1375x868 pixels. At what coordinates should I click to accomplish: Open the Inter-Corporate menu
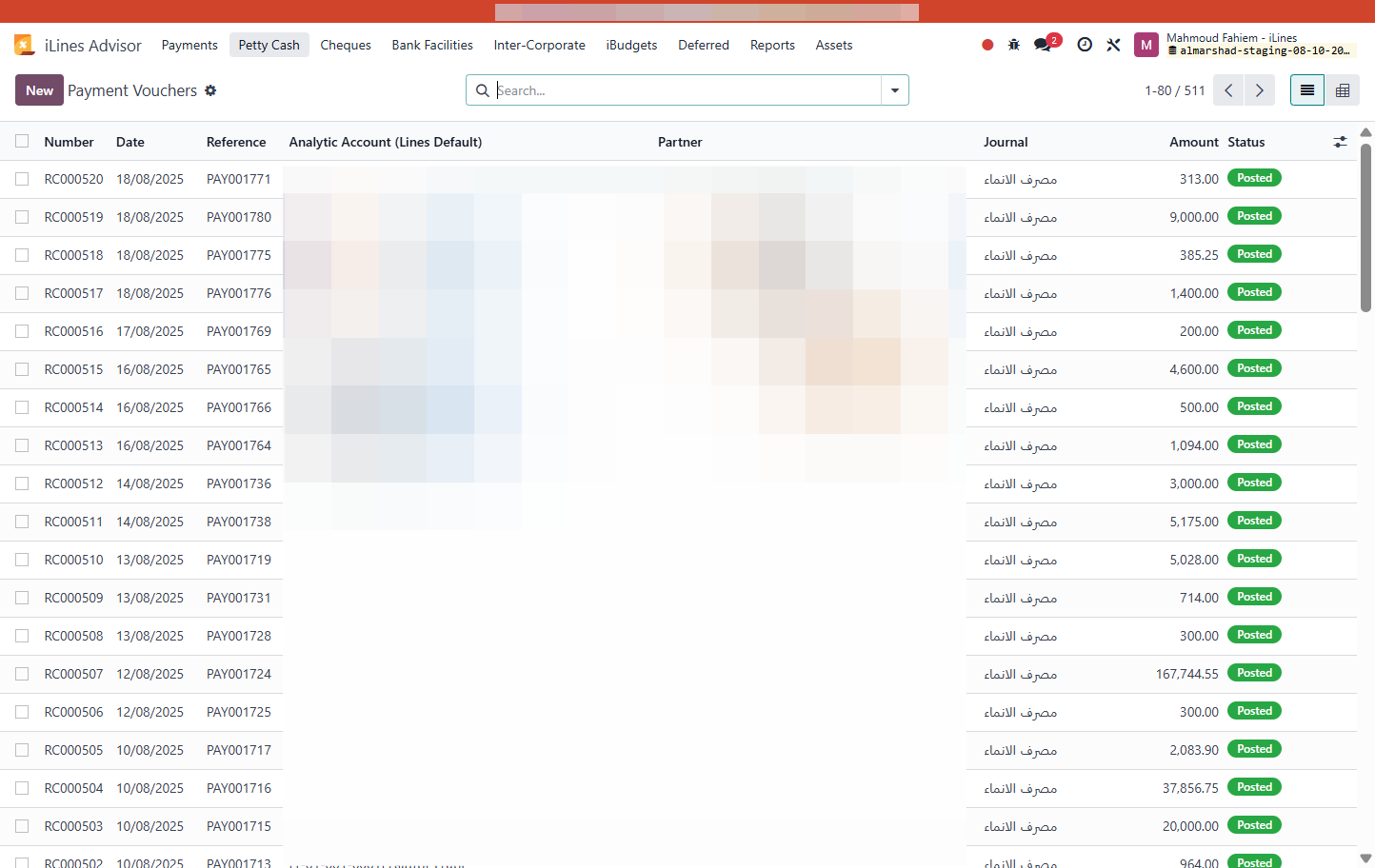click(540, 45)
